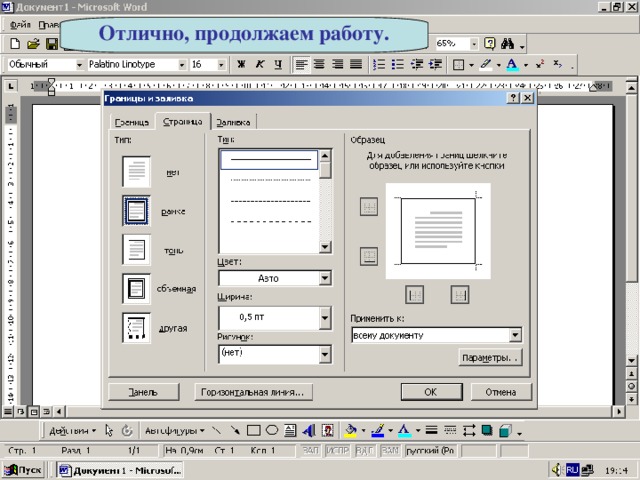640x480 pixels.
Task: Select the rectangle drawing tool
Action: pos(253,430)
